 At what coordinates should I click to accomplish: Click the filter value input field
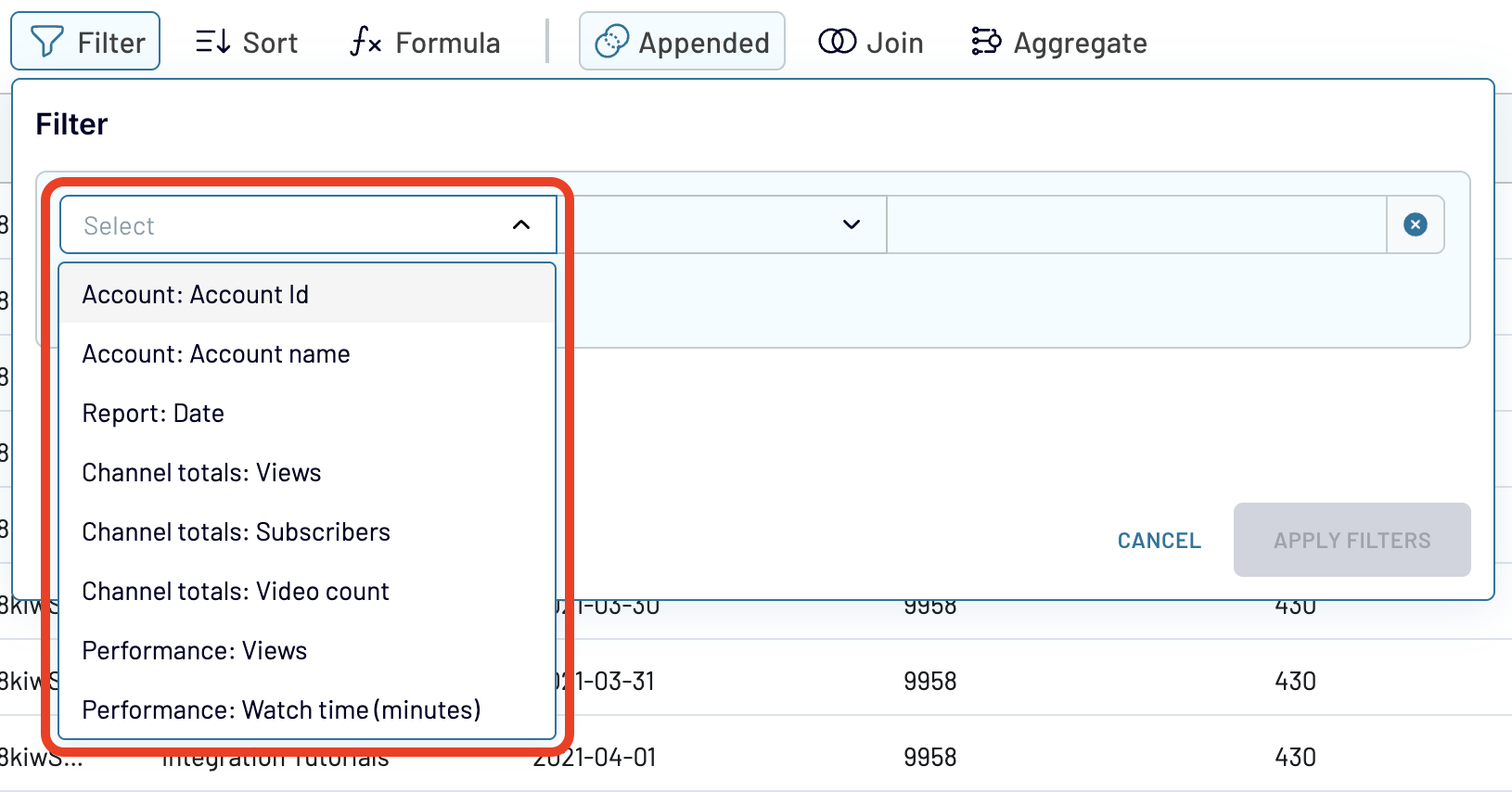pos(1135,224)
